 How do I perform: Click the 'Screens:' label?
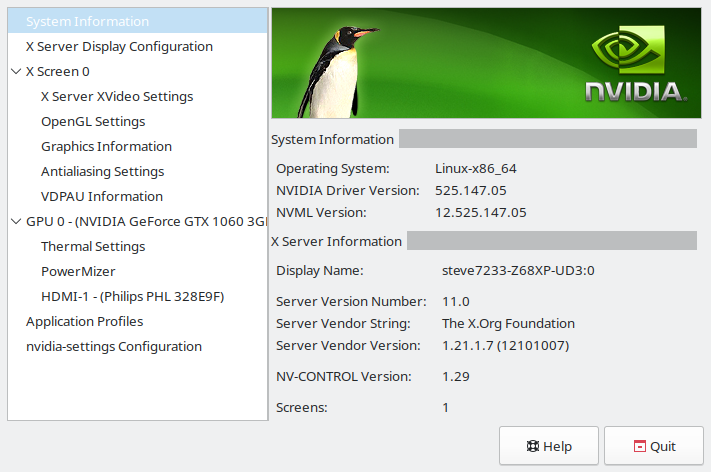click(x=302, y=408)
